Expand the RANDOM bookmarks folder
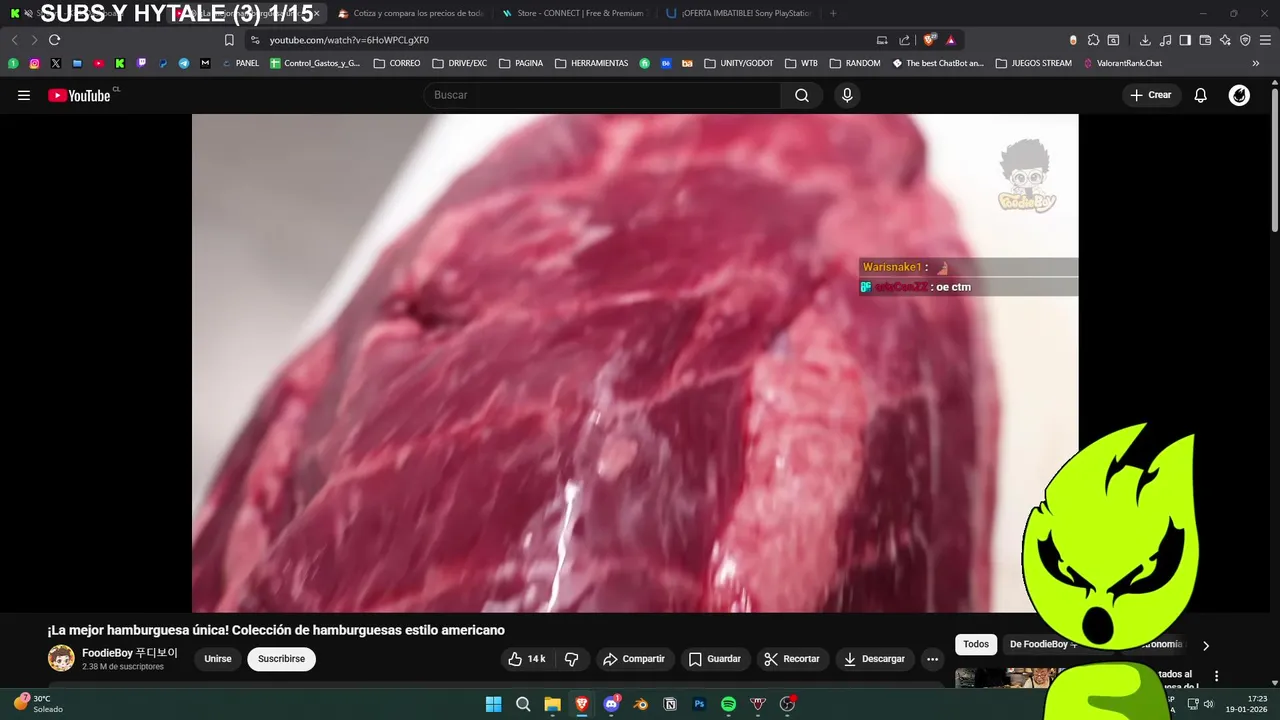Viewport: 1280px width, 720px height. 855,63
